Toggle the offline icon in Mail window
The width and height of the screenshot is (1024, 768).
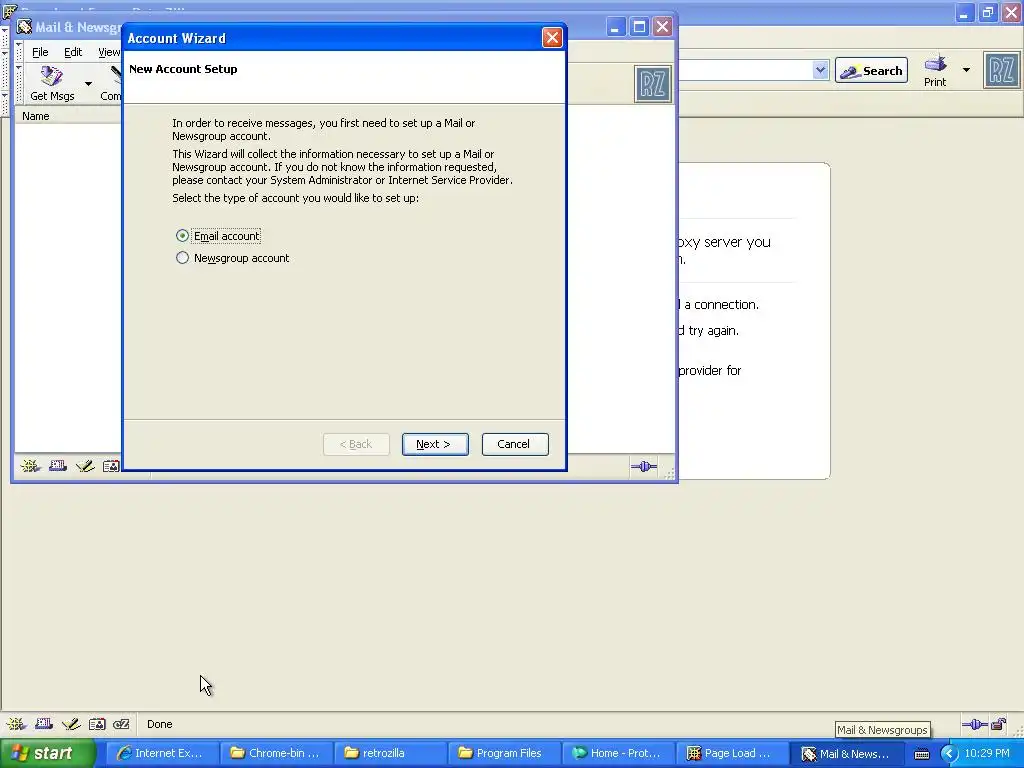click(x=644, y=466)
